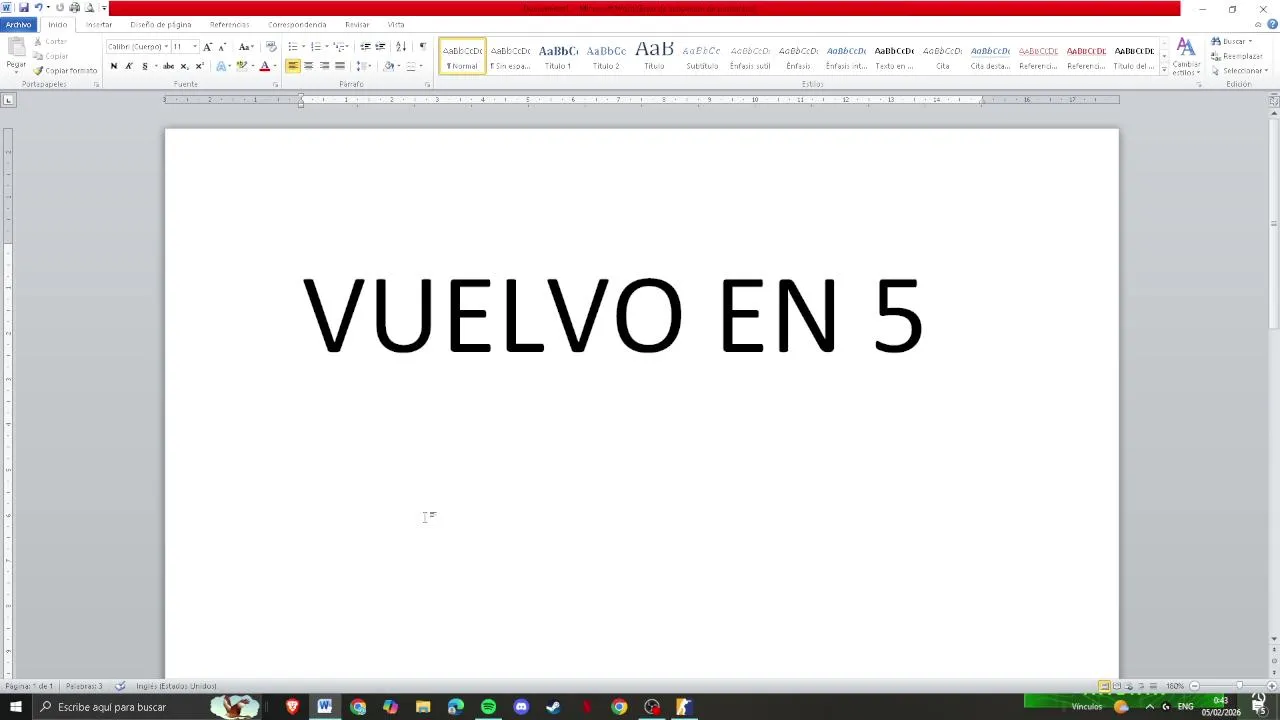
Task: Apply yellow text highlight color
Action: (240, 66)
